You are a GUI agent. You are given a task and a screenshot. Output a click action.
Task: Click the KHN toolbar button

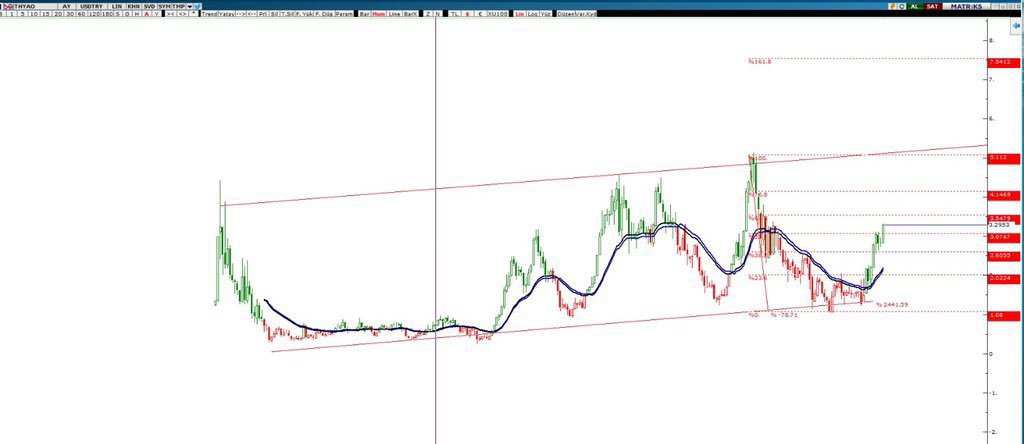(x=133, y=6)
